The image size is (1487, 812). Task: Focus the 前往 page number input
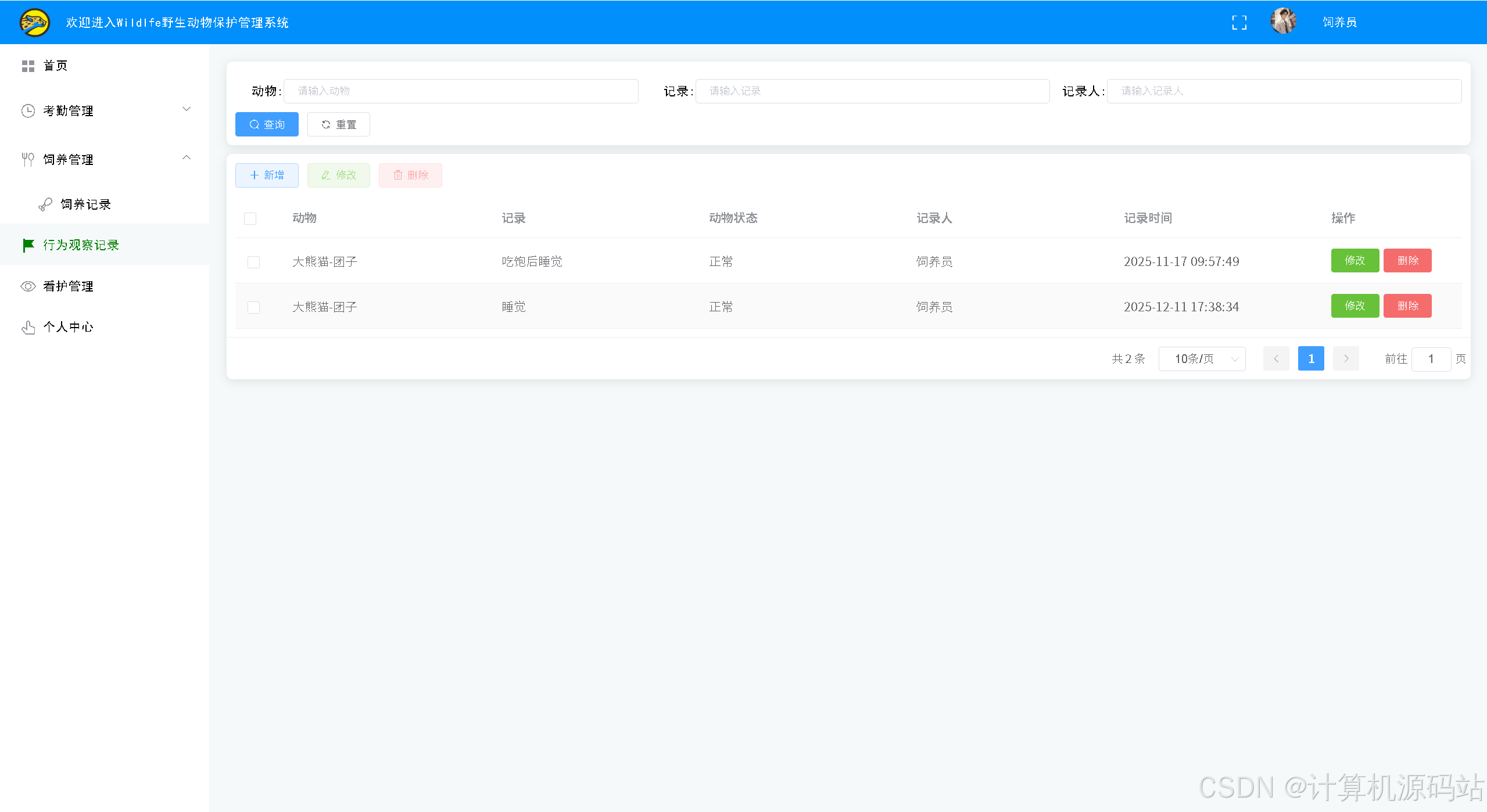pos(1431,359)
